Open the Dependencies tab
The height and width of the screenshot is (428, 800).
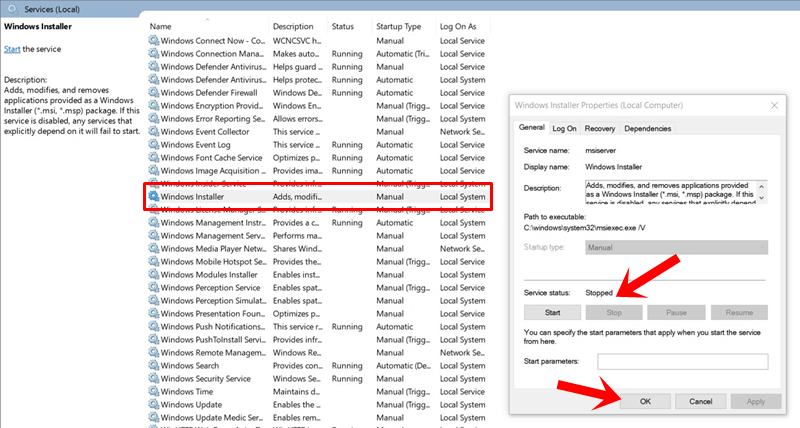tap(647, 129)
